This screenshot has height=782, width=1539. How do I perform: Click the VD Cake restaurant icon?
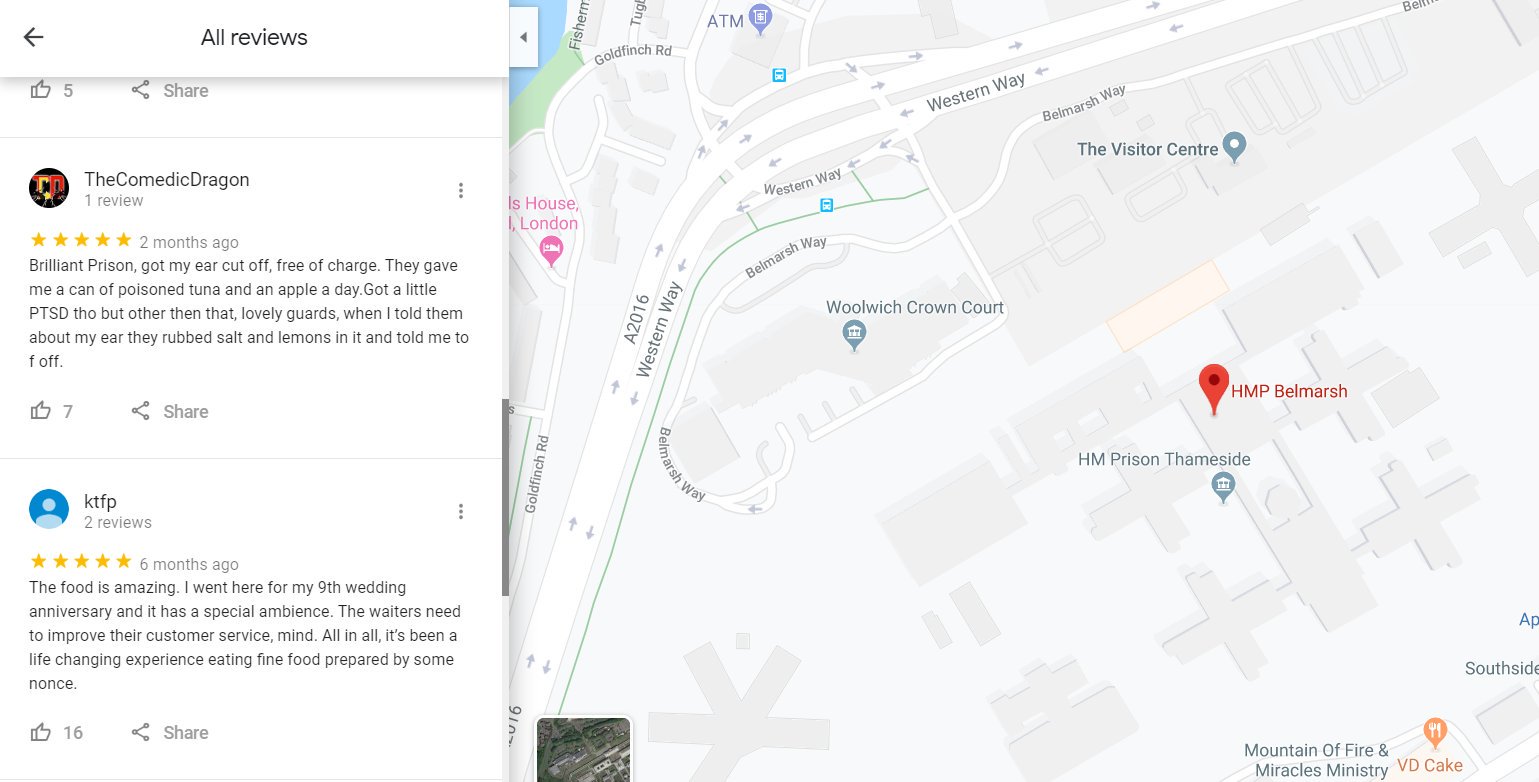[x=1435, y=733]
